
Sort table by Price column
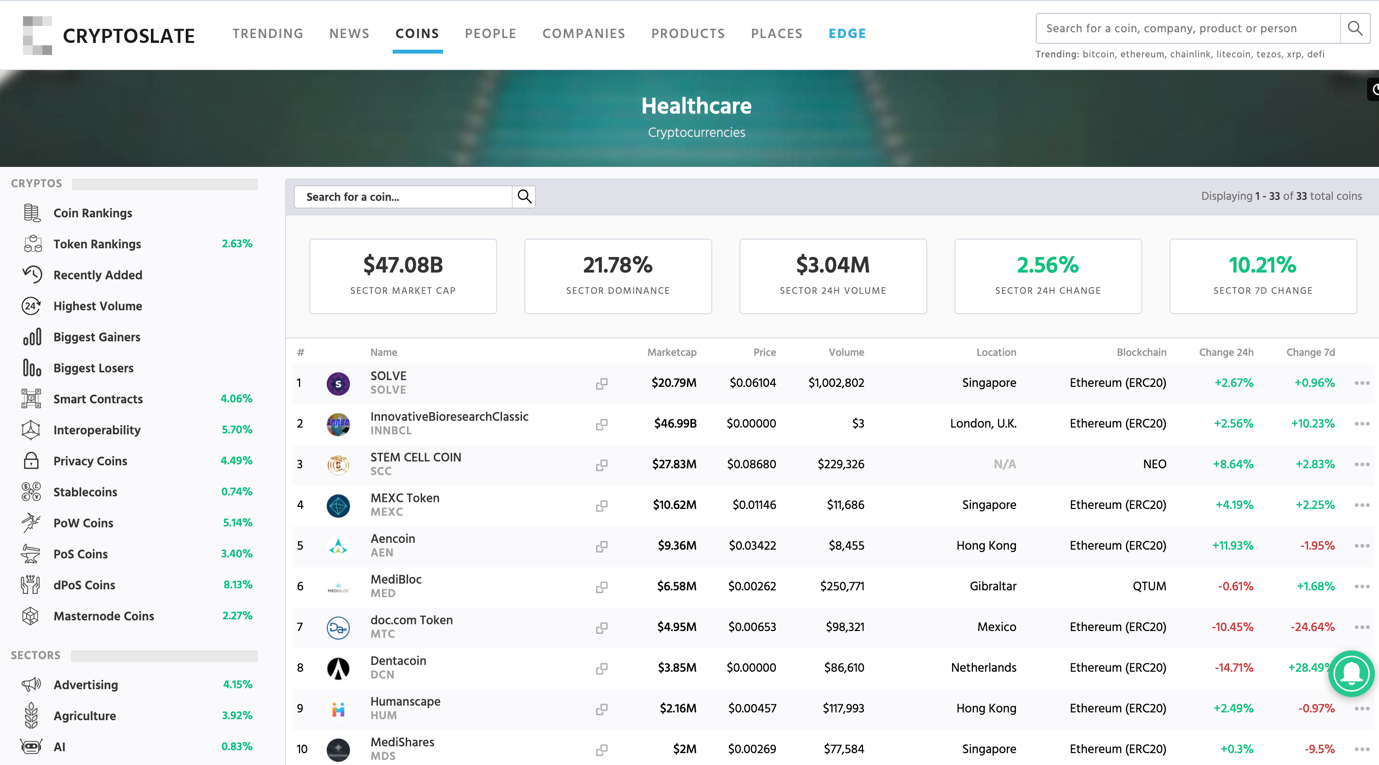click(764, 352)
